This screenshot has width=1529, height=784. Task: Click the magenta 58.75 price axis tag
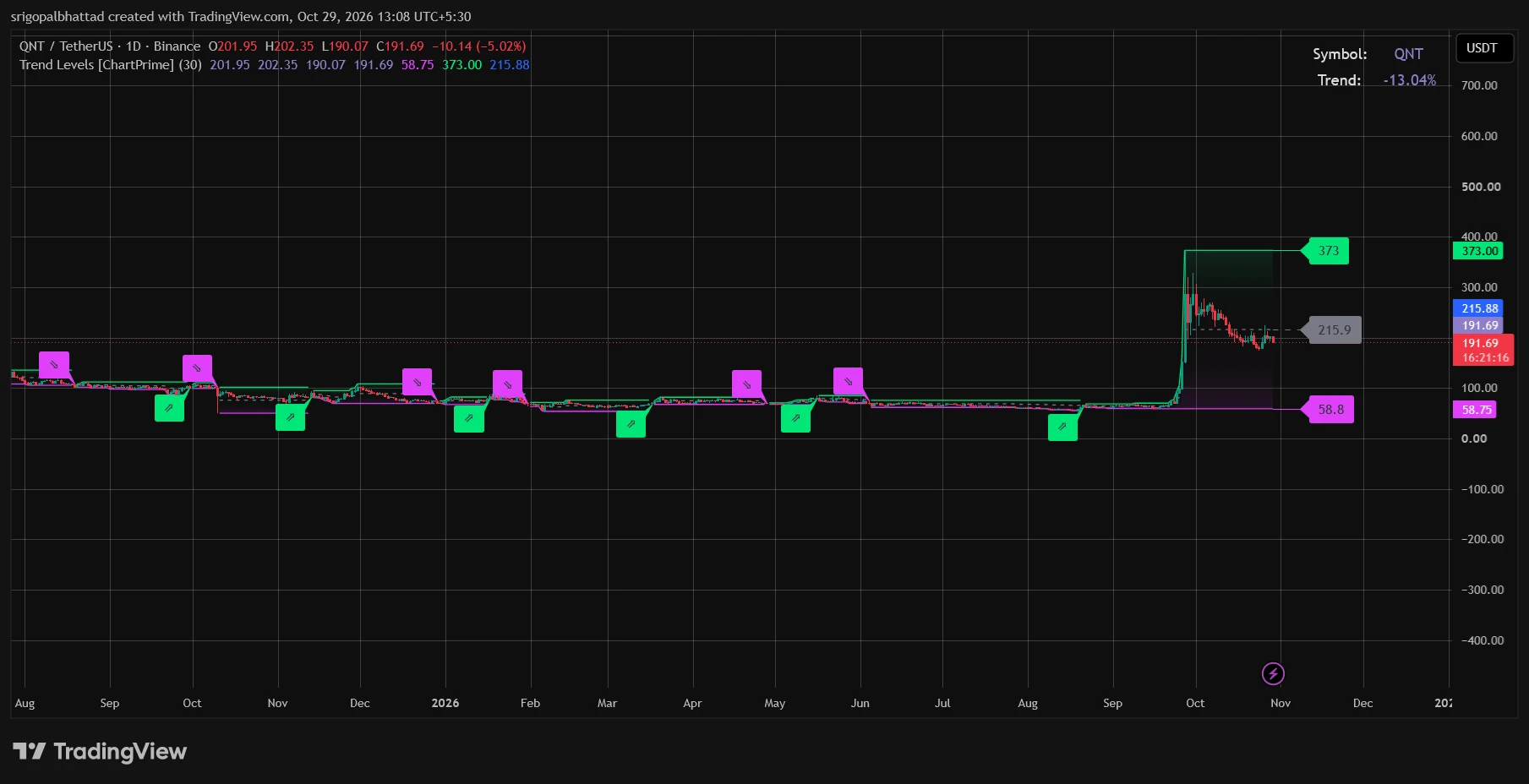click(1475, 410)
